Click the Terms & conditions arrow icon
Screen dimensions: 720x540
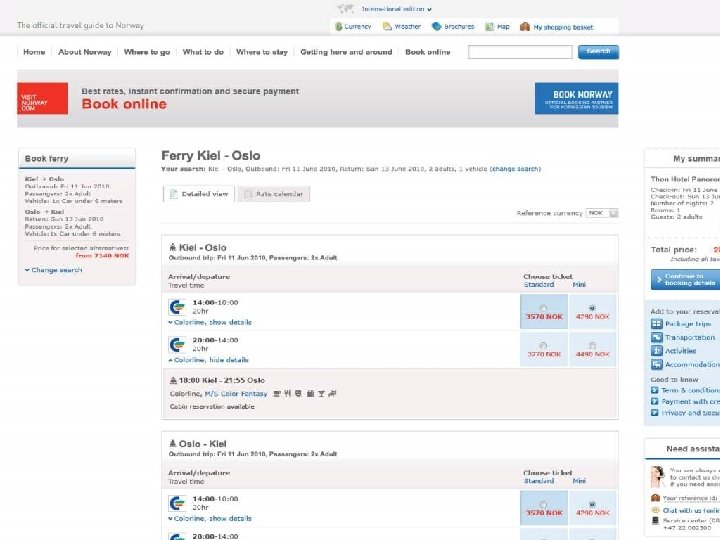(x=655, y=390)
